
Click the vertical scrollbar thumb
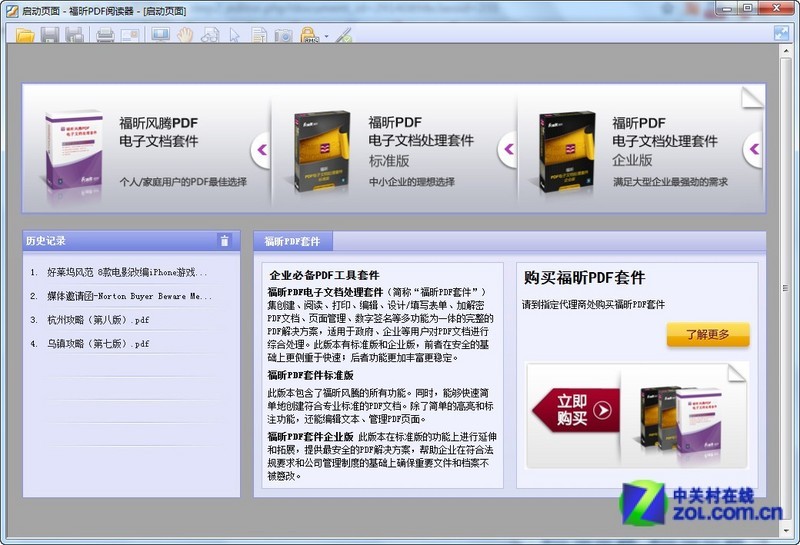click(x=785, y=288)
